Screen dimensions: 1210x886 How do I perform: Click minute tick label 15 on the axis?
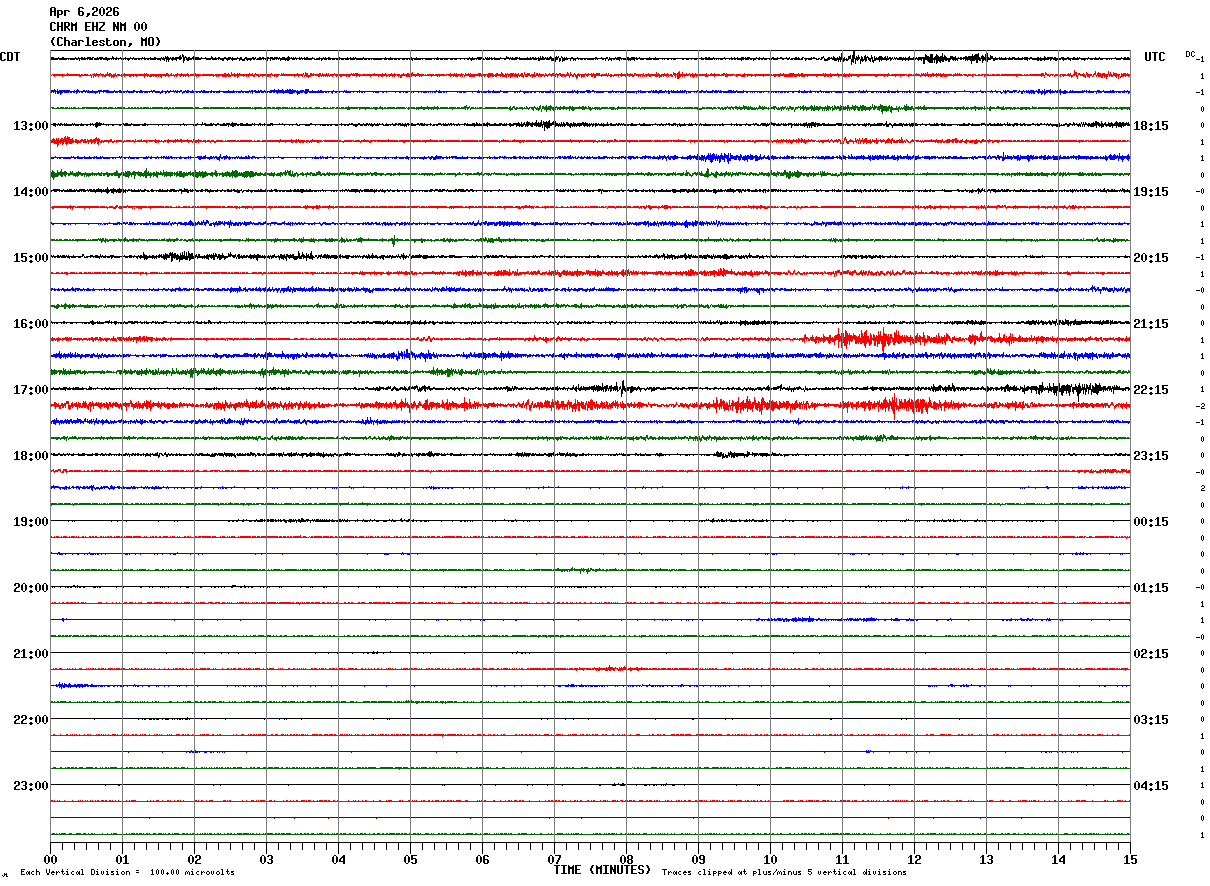tap(1130, 859)
